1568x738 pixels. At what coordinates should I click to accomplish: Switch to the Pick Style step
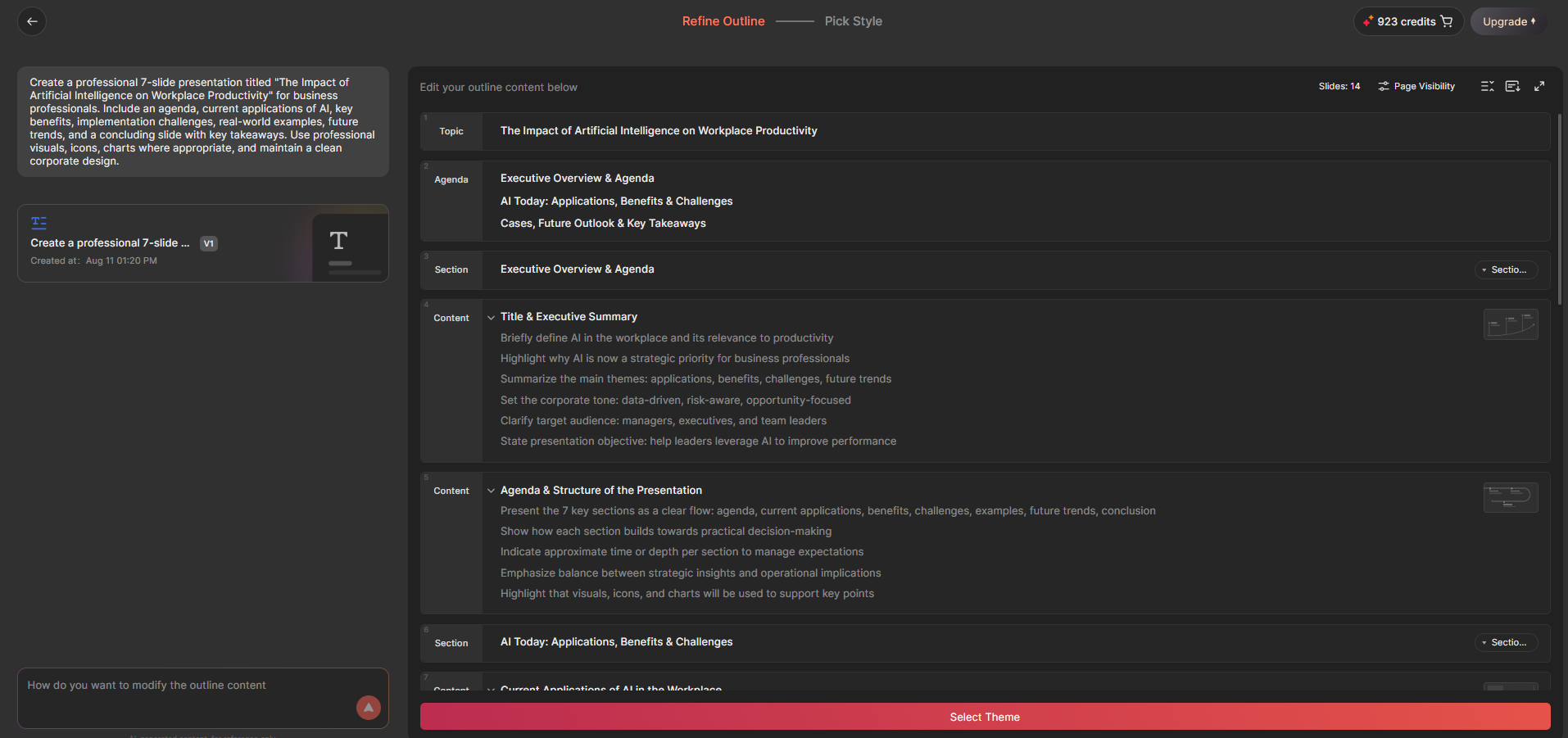point(853,21)
